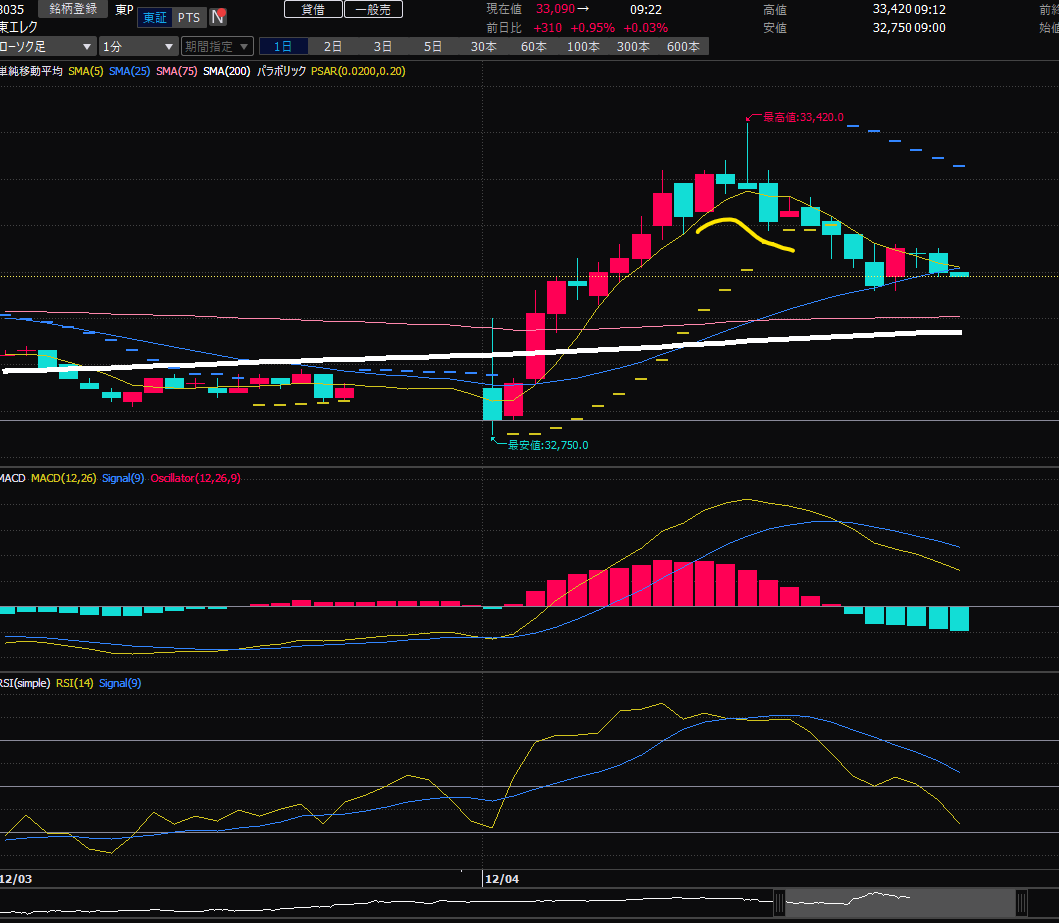
Task: Open the 1分 interval dropdown
Action: (138, 47)
